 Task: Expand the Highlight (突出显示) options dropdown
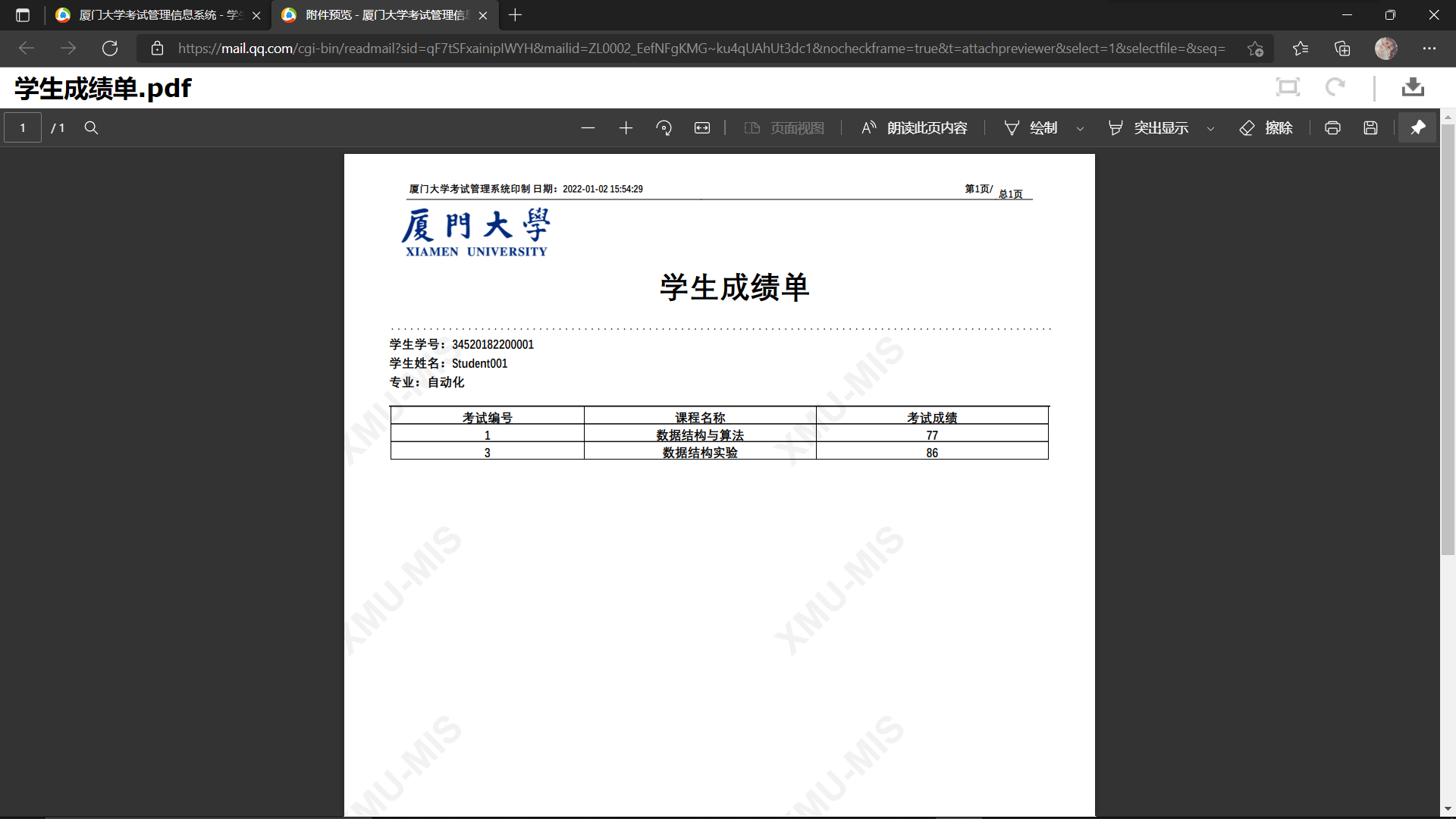tap(1210, 129)
